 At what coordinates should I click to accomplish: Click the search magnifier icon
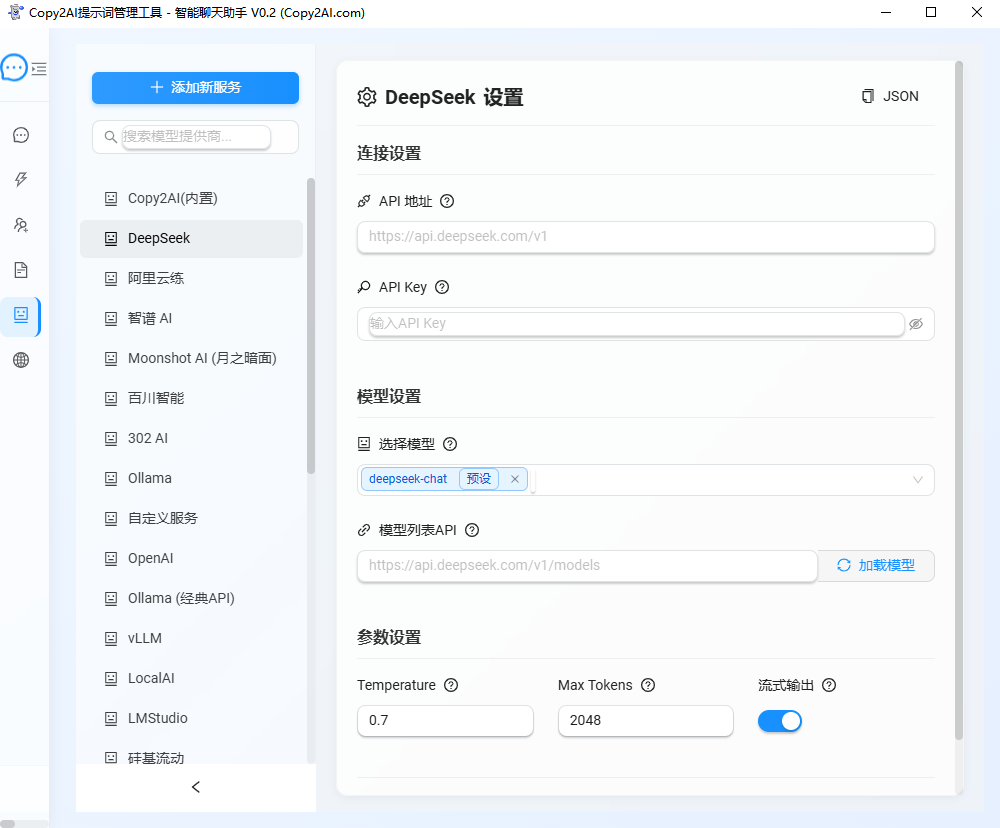pyautogui.click(x=110, y=137)
